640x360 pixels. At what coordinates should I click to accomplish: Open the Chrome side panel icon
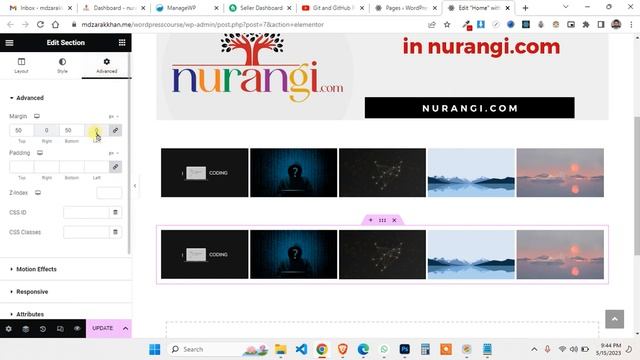click(601, 24)
